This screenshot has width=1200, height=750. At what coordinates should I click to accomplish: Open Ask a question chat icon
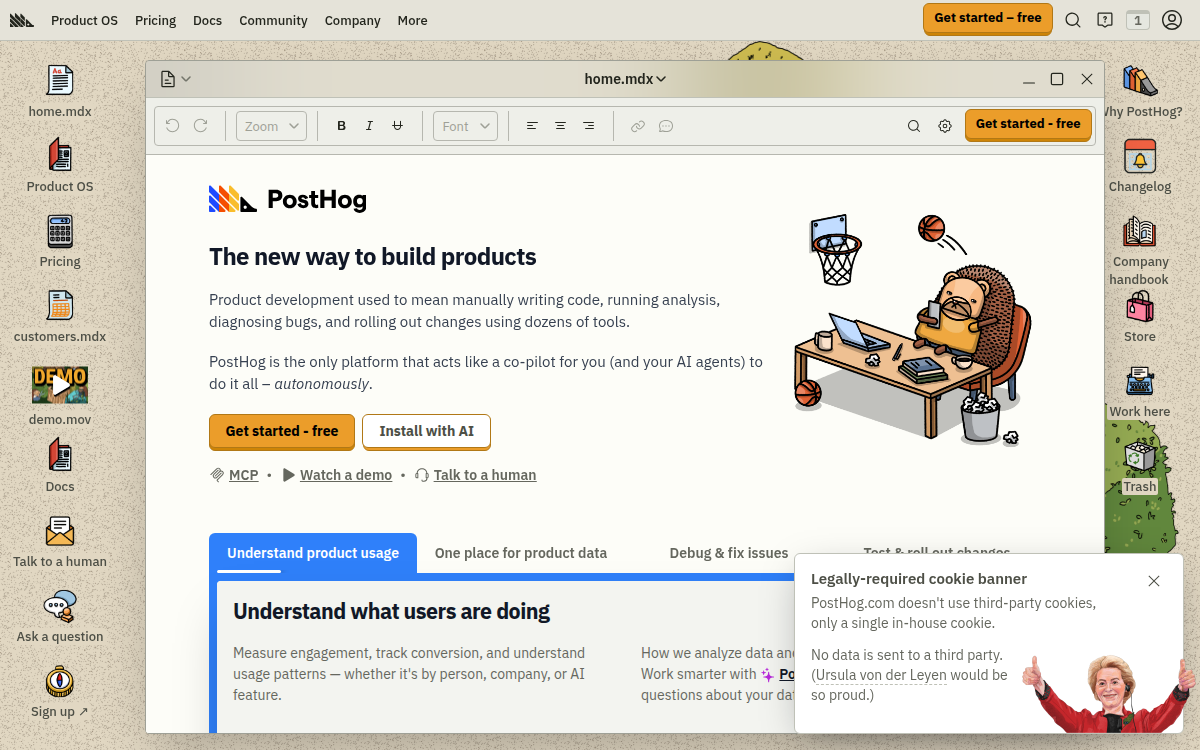60,616
